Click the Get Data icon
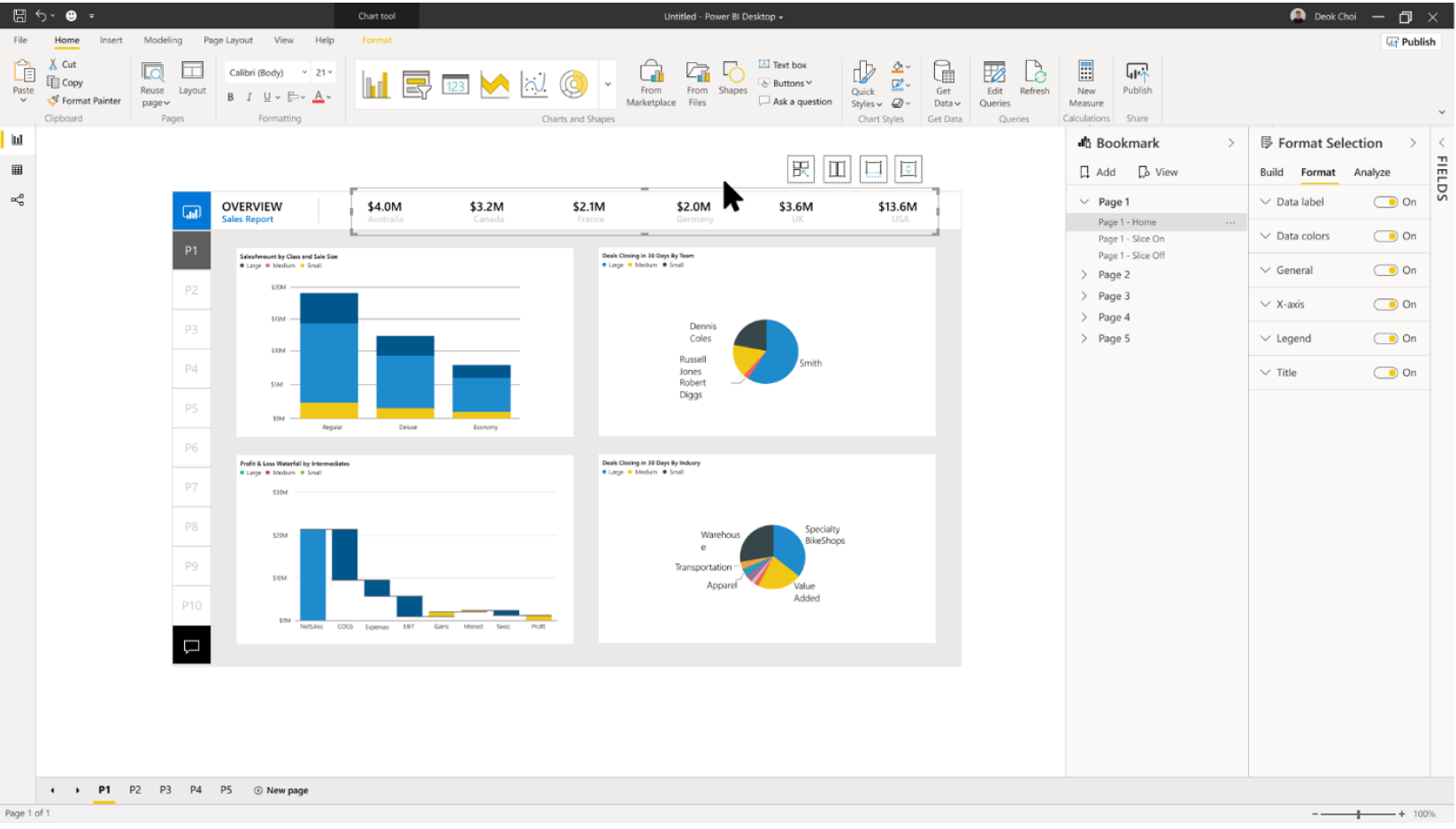Screen dimensions: 1456x829 [944, 73]
